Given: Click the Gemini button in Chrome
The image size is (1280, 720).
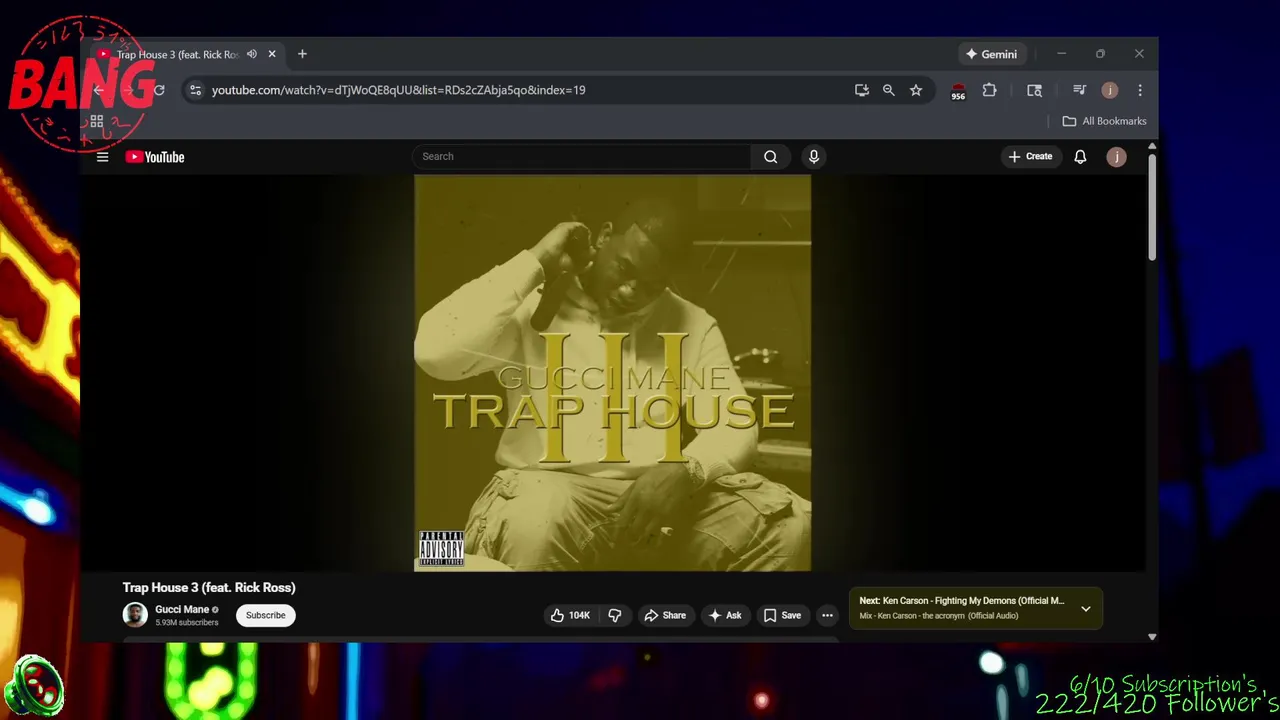Looking at the screenshot, I should point(990,54).
